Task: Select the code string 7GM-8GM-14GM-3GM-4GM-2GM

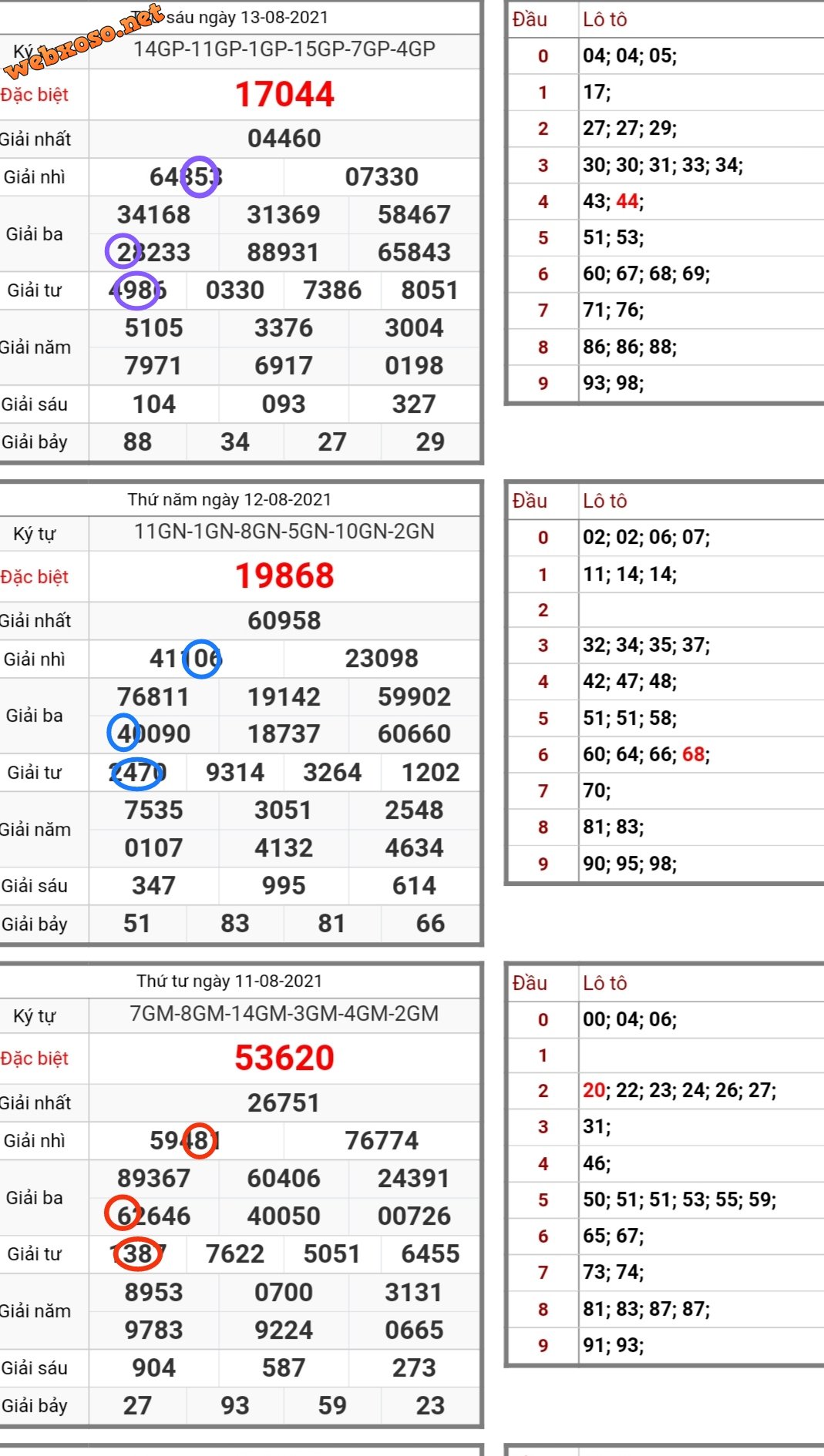Action: (x=284, y=1014)
